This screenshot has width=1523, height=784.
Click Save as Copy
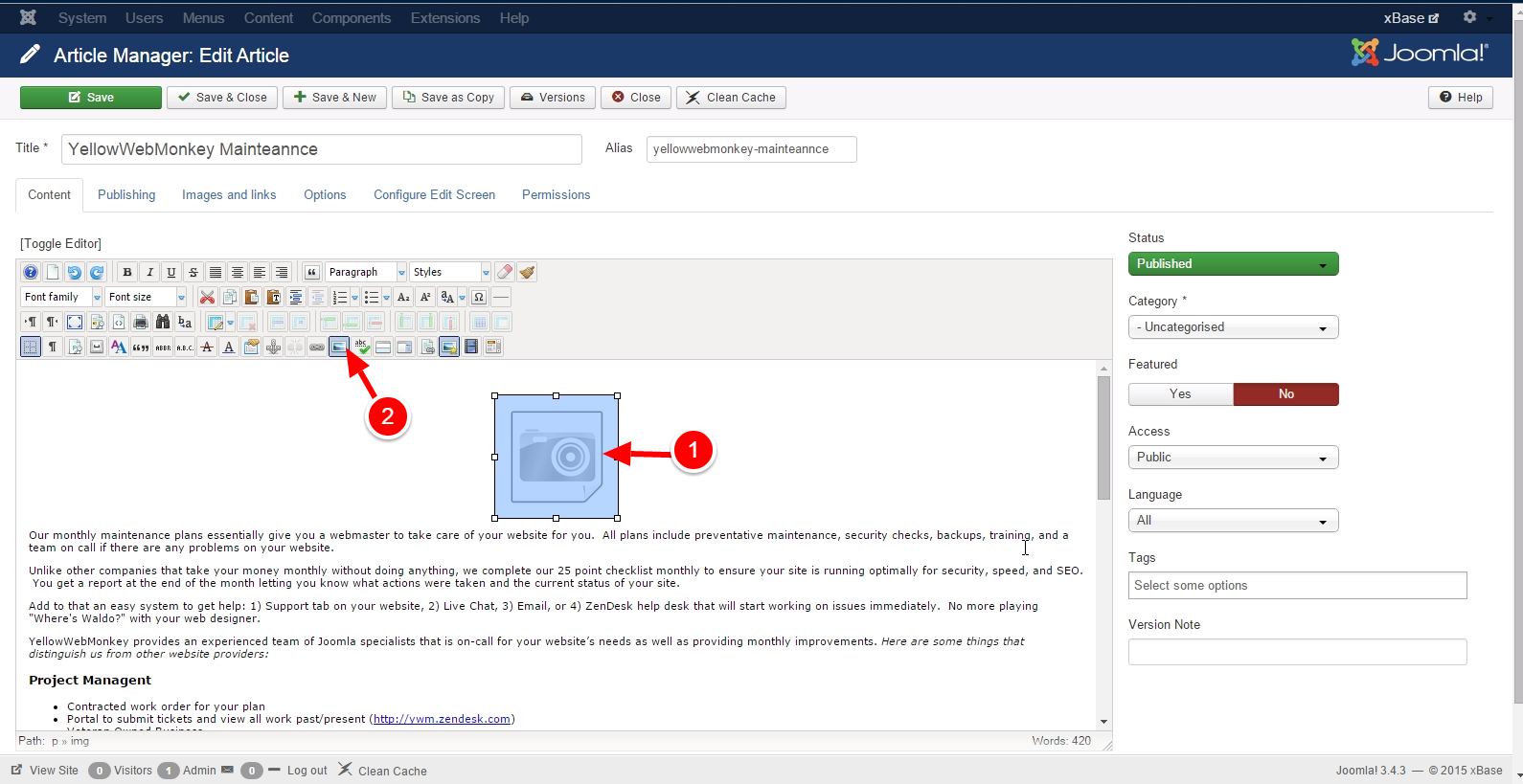[448, 98]
